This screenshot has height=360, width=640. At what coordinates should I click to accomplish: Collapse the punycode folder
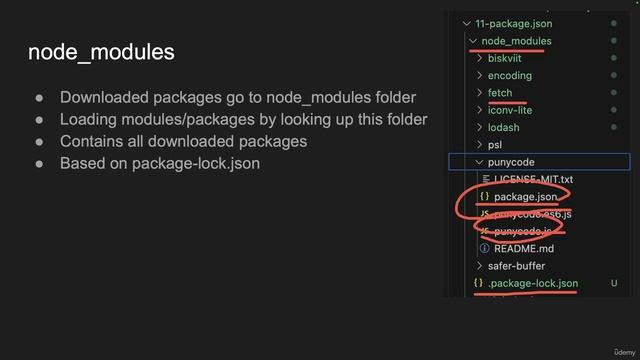point(479,162)
